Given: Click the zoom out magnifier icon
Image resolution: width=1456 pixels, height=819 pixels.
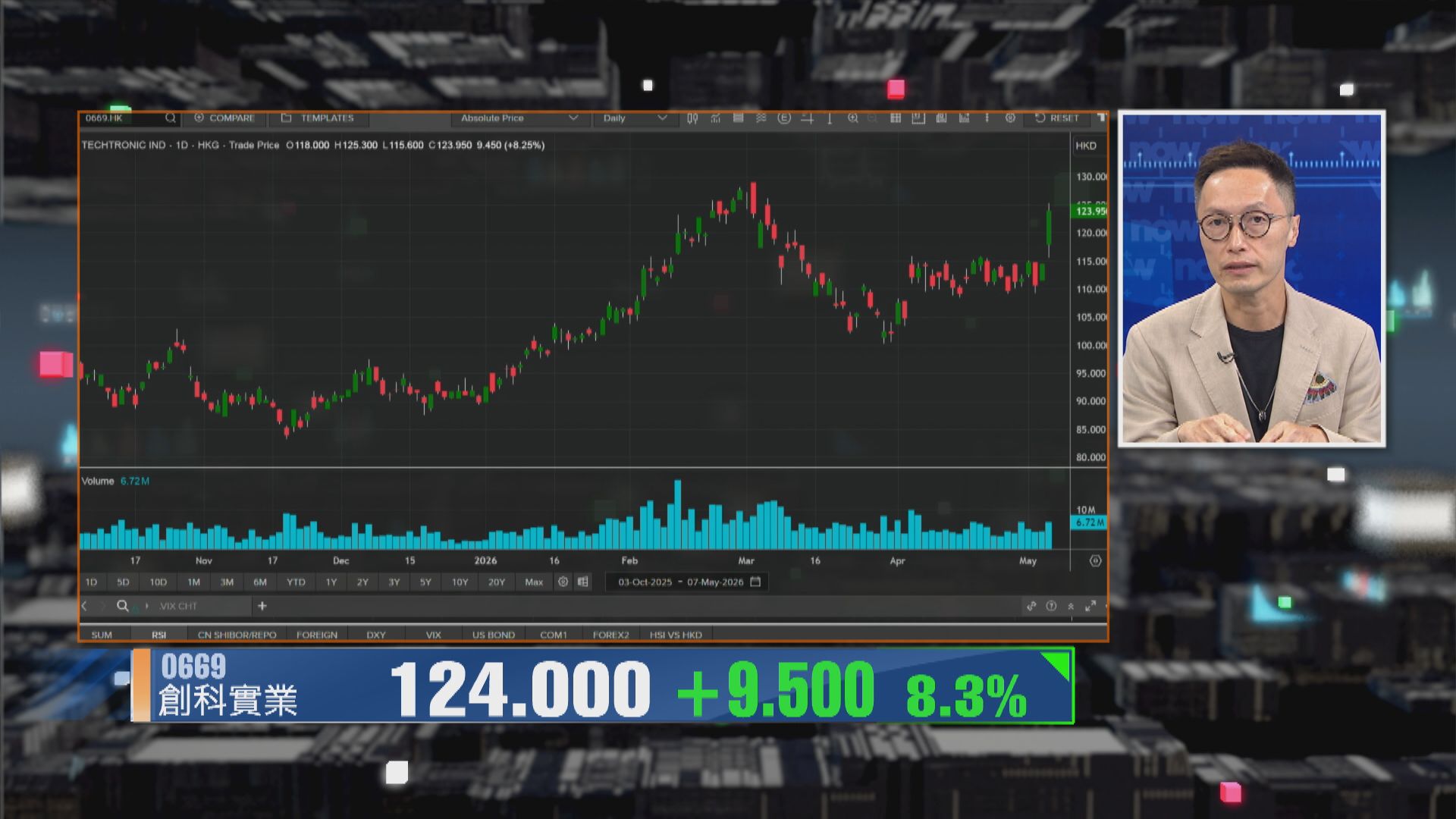Looking at the screenshot, I should pos(872,118).
